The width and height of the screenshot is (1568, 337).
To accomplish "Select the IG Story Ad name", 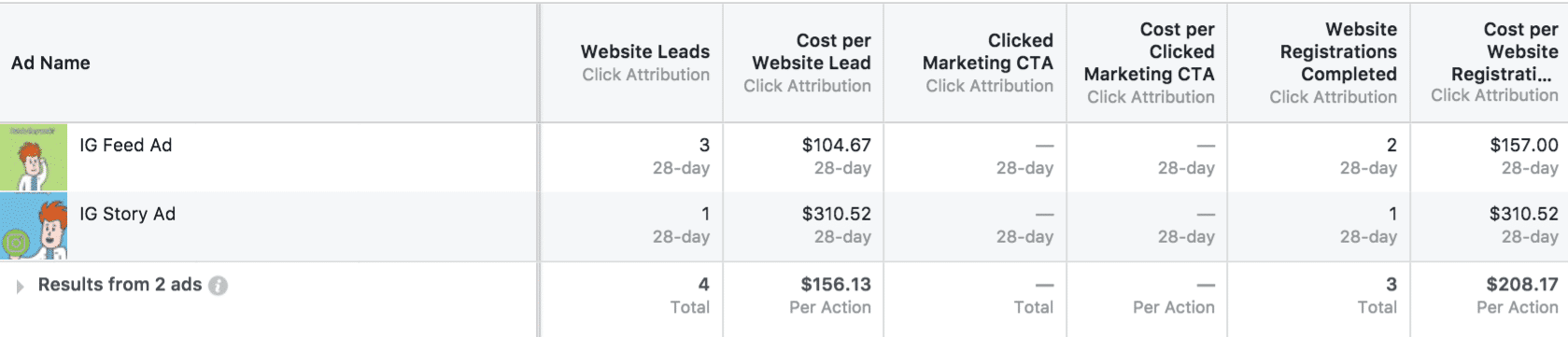I will coord(127,214).
